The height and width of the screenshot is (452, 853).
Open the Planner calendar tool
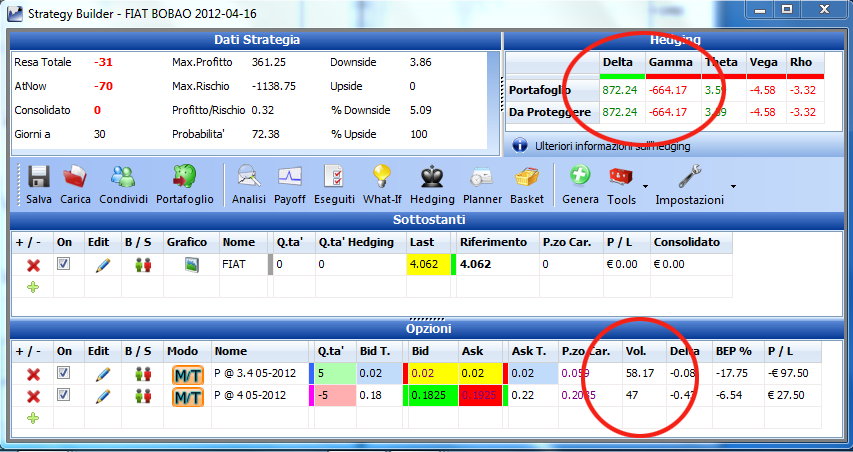click(x=482, y=177)
